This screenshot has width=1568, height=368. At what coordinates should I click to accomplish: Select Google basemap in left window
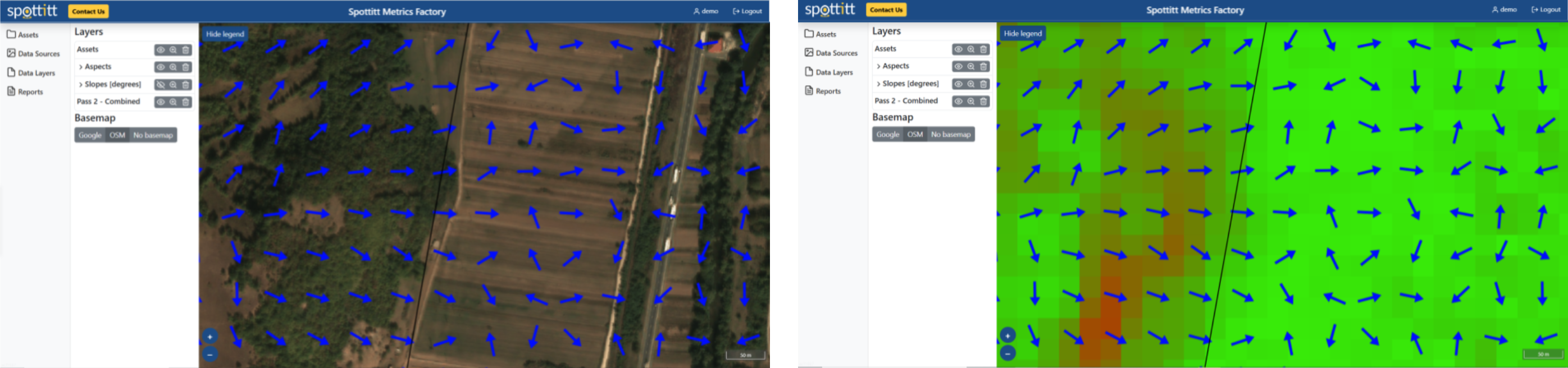click(x=90, y=135)
